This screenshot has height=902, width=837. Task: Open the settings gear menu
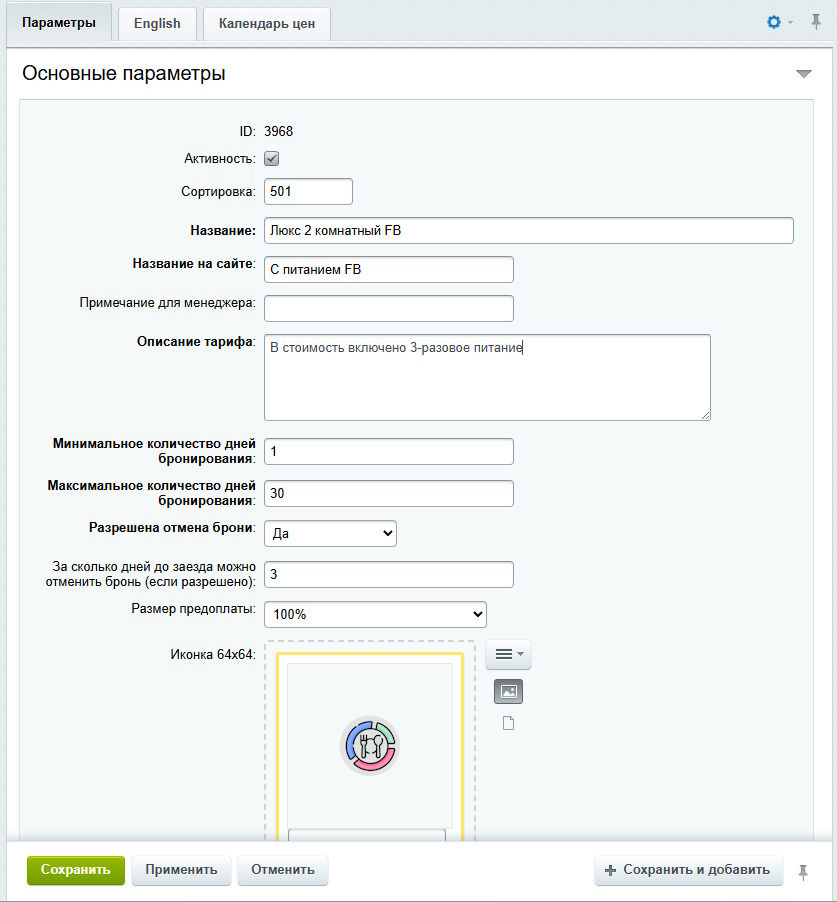click(x=777, y=22)
